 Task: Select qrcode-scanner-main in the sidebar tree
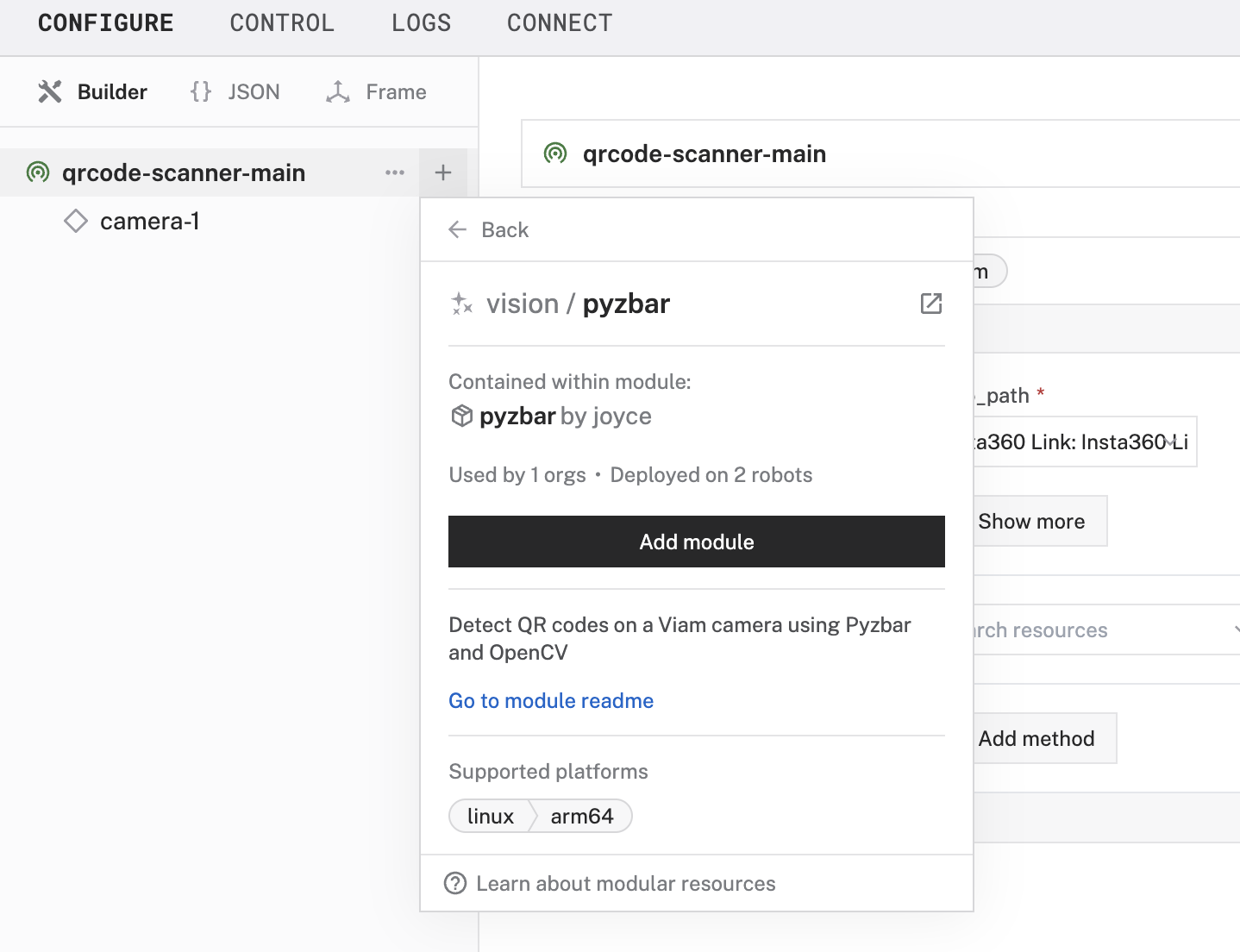click(184, 172)
